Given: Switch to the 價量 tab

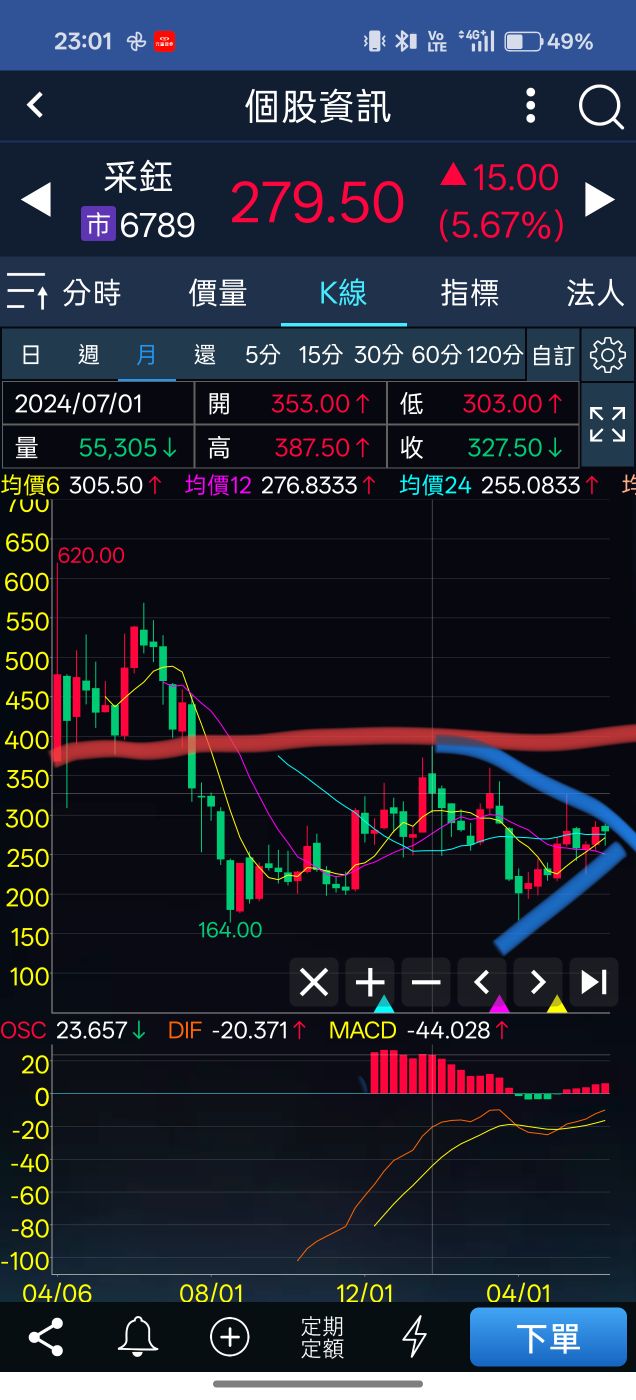Looking at the screenshot, I should 217,293.
